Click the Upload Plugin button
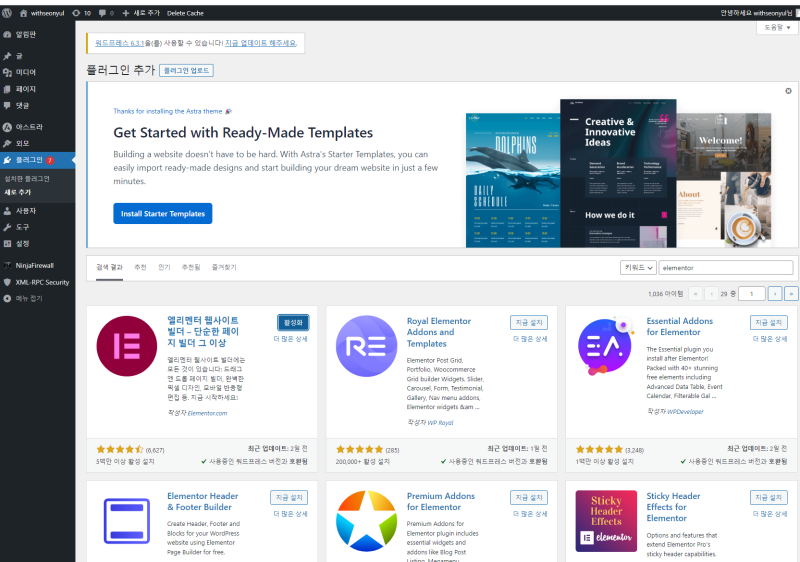Viewport: 800px width, 562px height. pyautogui.click(x=186, y=70)
